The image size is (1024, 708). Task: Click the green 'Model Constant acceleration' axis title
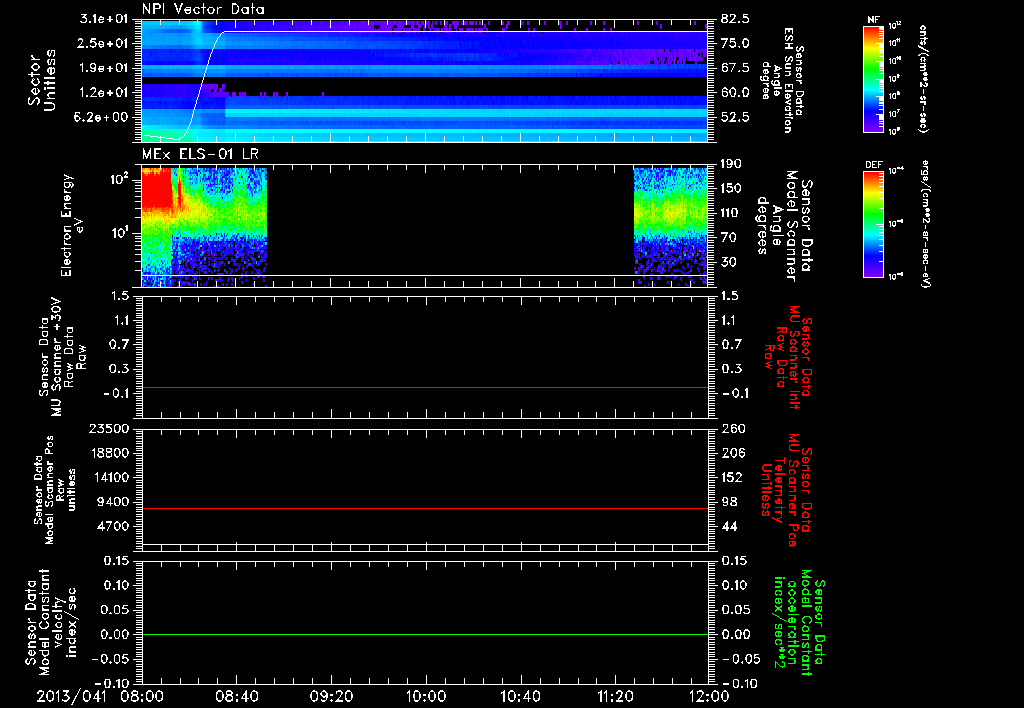point(798,622)
